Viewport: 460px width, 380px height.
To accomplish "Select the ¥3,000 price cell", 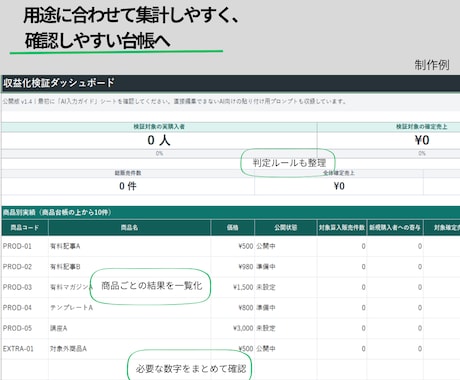I will click(232, 328).
